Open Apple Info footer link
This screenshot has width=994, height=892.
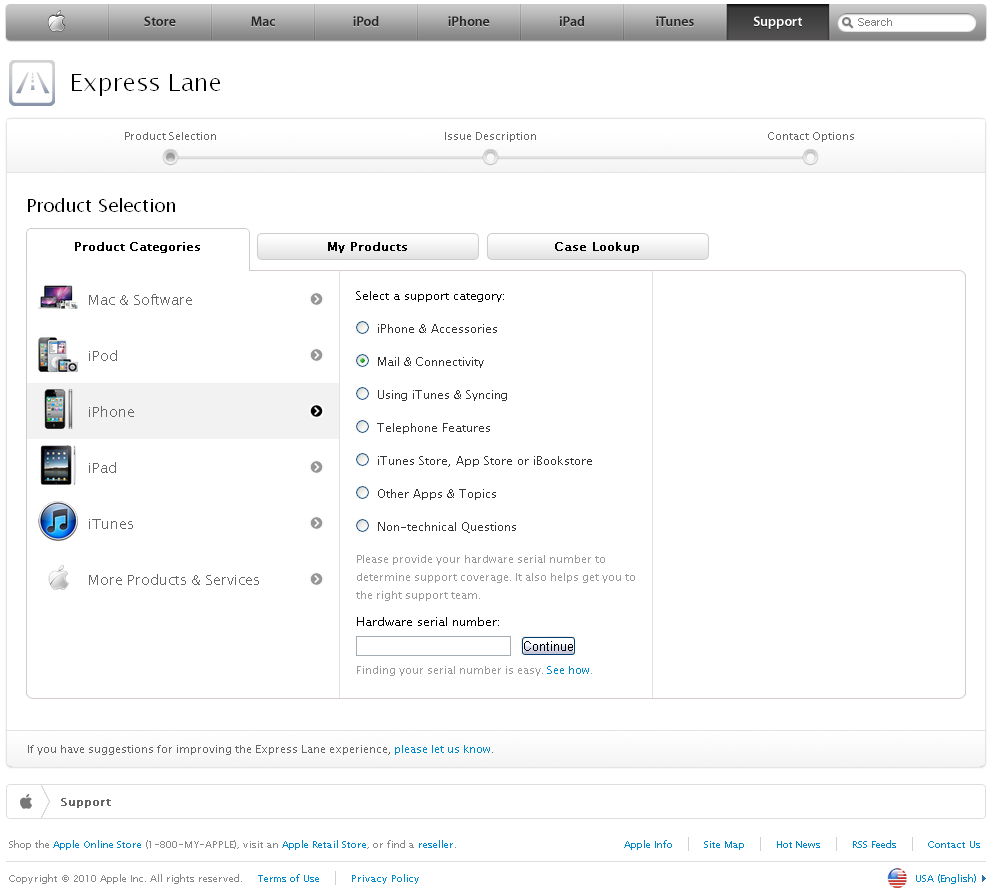point(648,844)
